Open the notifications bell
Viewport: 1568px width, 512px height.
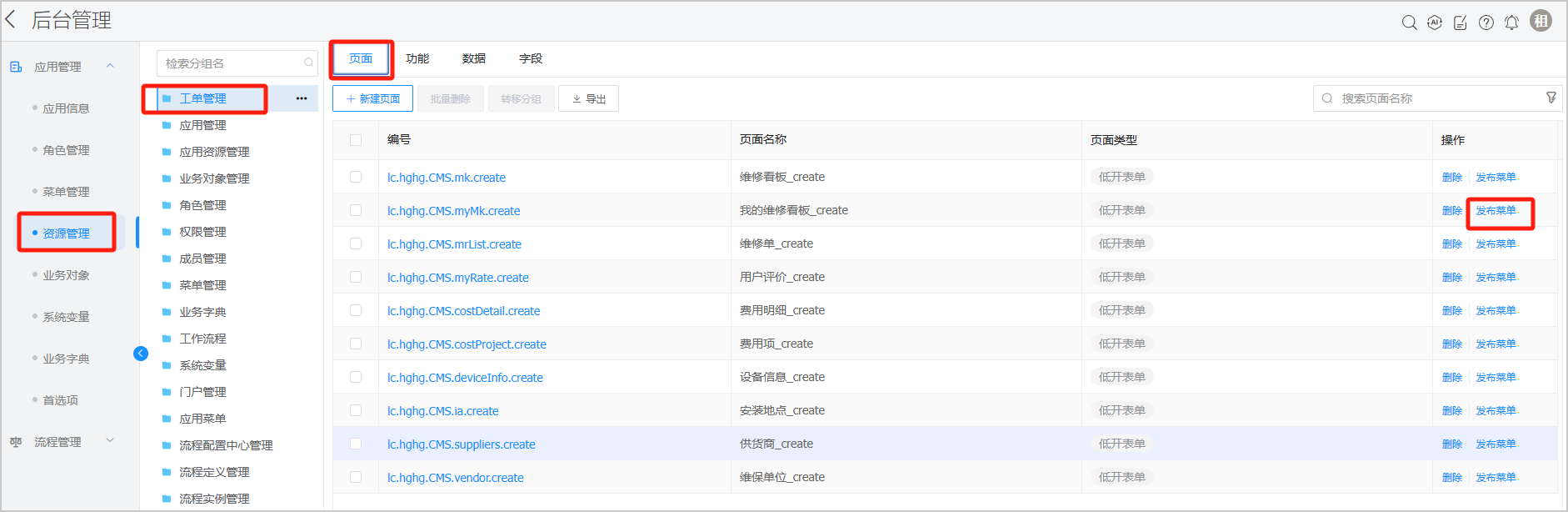click(x=1511, y=23)
